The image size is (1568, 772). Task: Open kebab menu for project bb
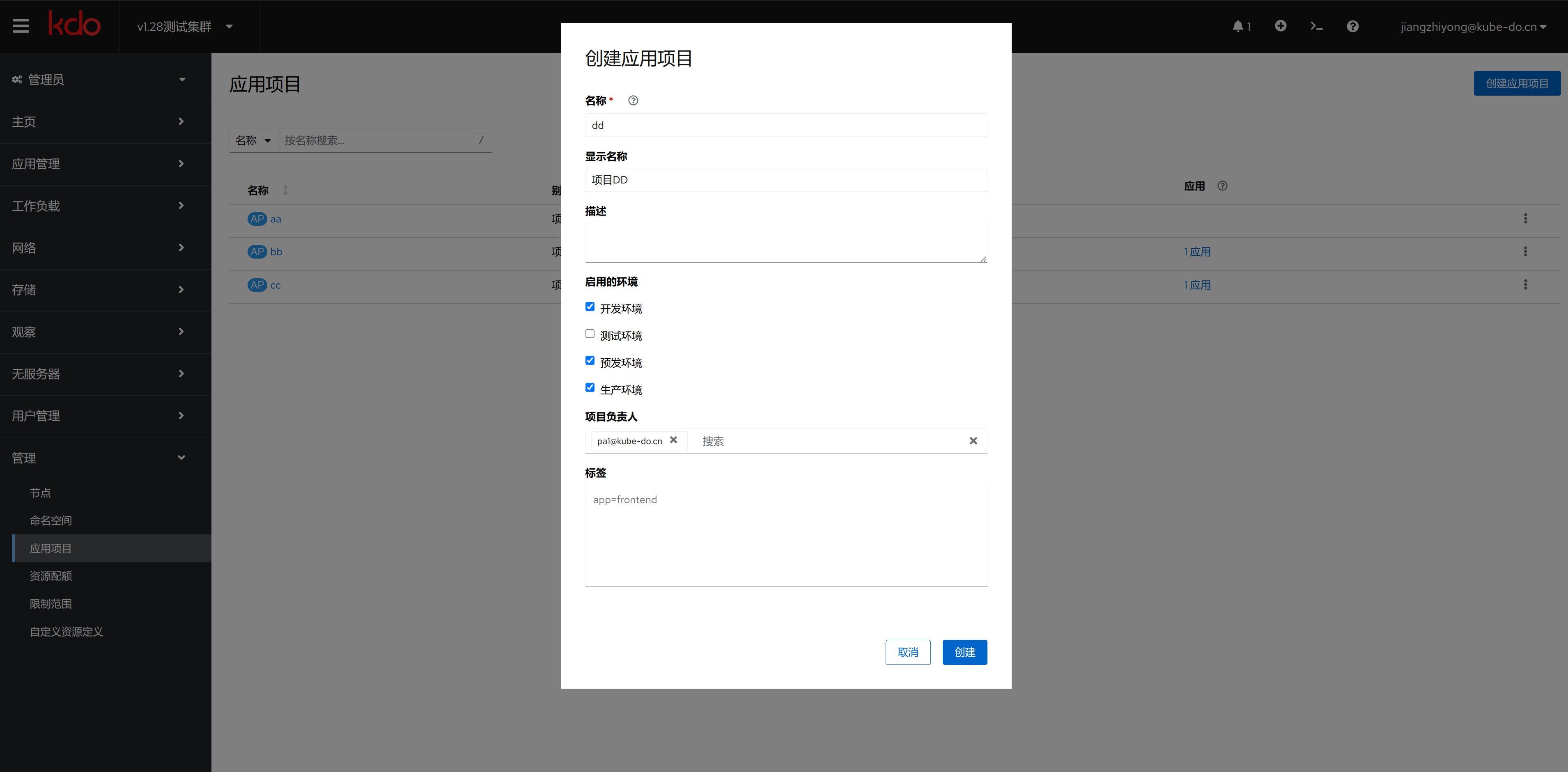[1525, 251]
